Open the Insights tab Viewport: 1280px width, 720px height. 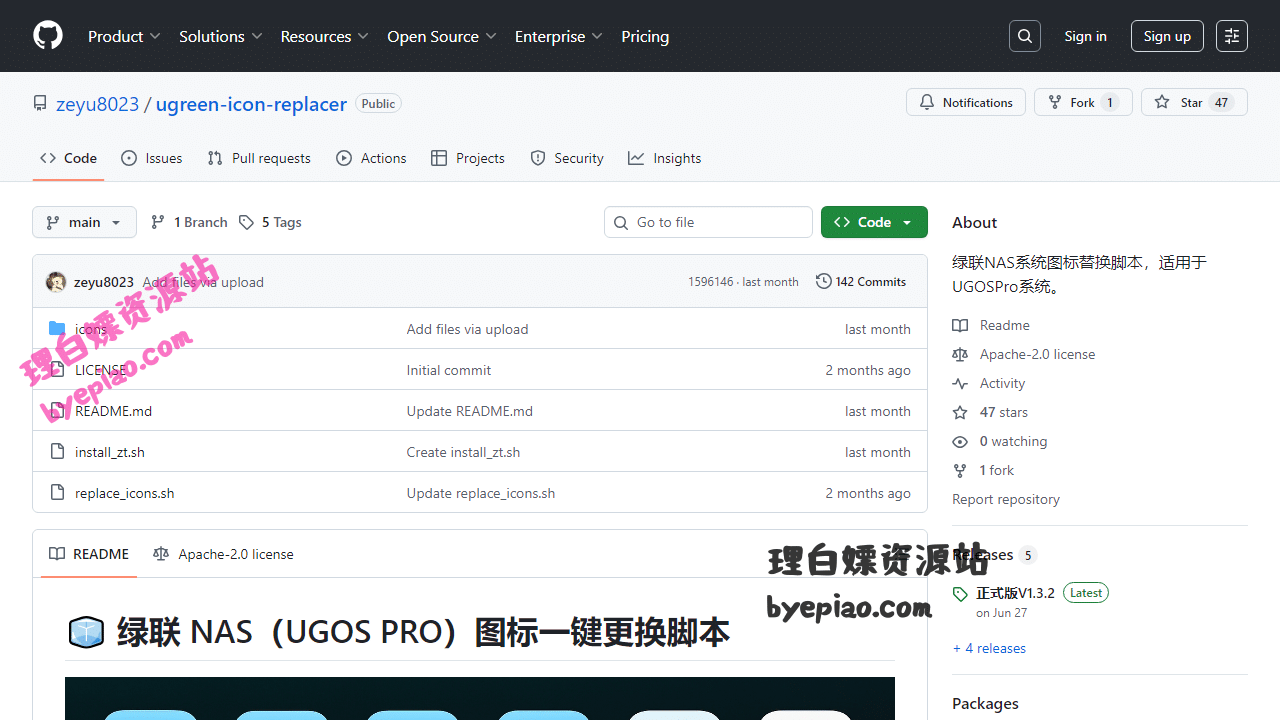(x=665, y=158)
